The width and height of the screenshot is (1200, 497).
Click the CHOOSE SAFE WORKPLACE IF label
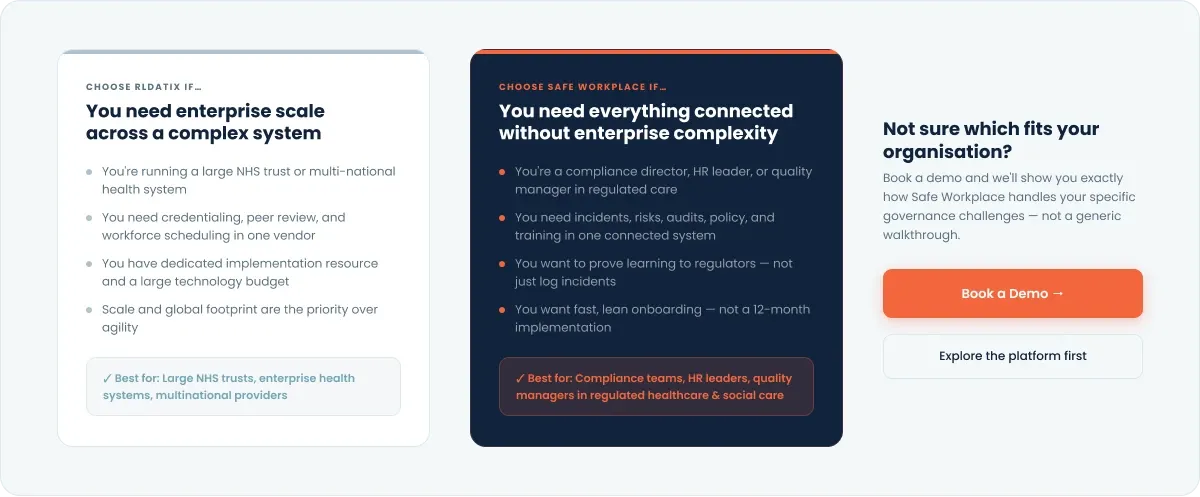point(583,87)
